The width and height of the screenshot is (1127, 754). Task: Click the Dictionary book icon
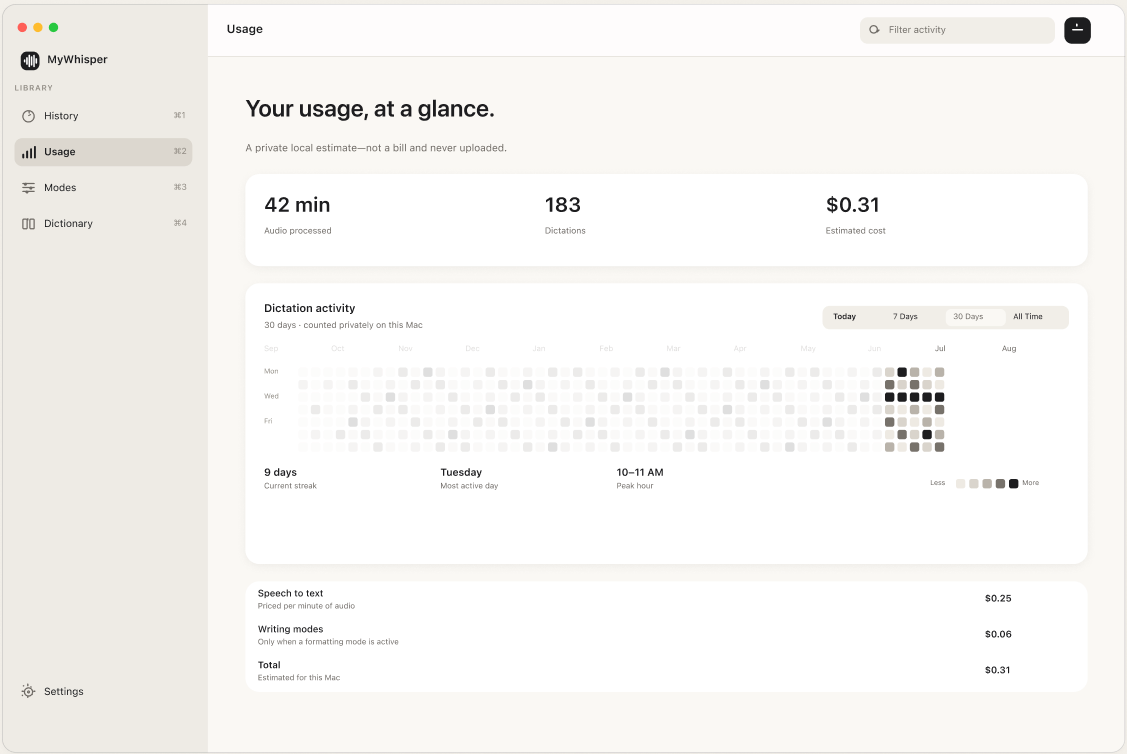point(28,224)
